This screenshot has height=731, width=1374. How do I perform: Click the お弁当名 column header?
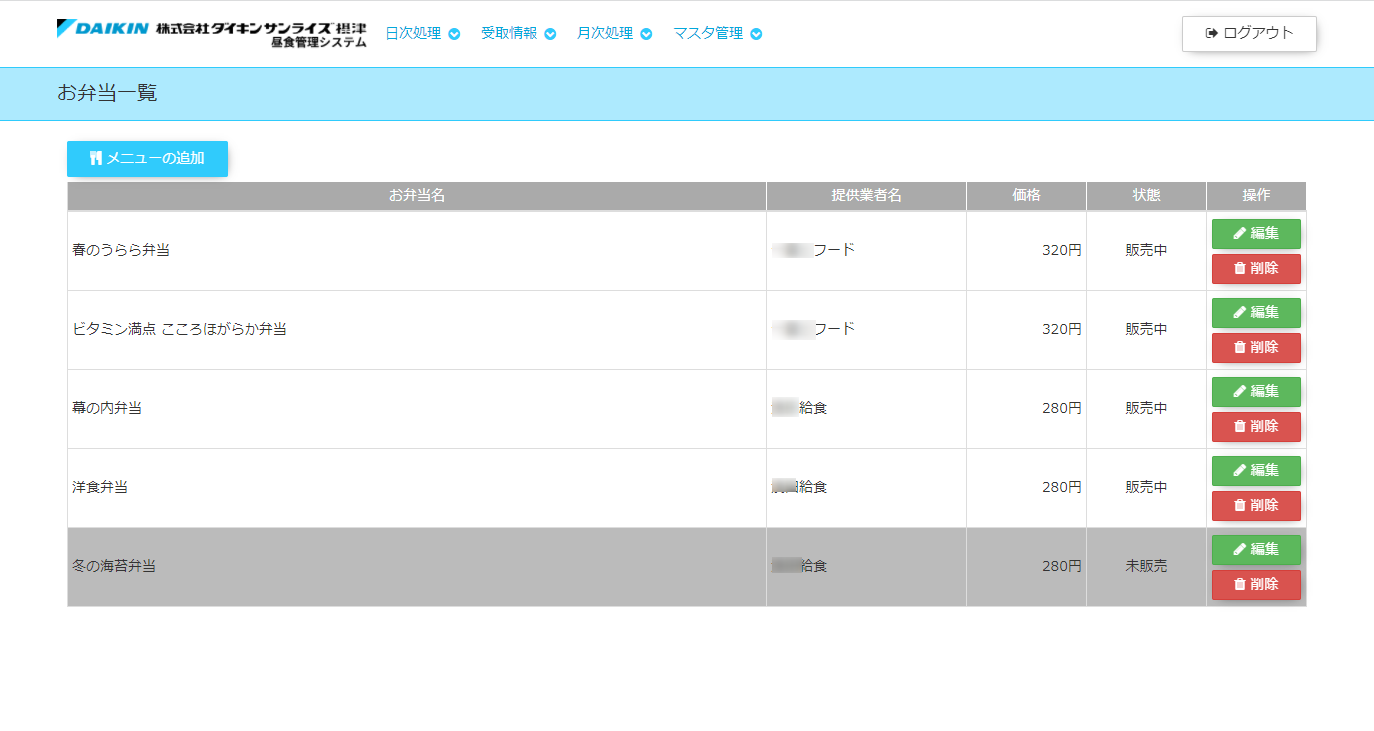(416, 195)
